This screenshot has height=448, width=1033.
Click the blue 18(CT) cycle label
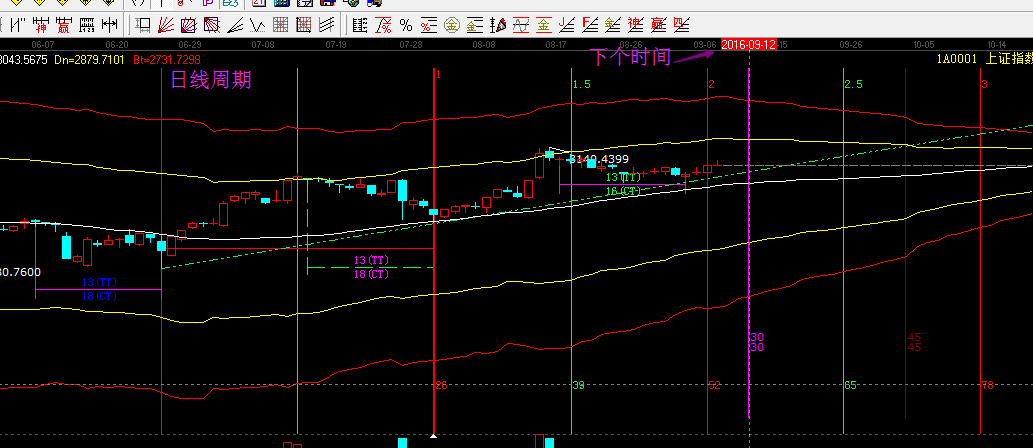(x=99, y=296)
